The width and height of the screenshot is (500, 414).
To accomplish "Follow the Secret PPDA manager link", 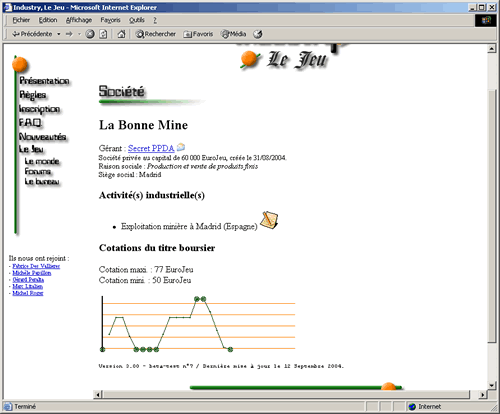I will click(x=151, y=148).
